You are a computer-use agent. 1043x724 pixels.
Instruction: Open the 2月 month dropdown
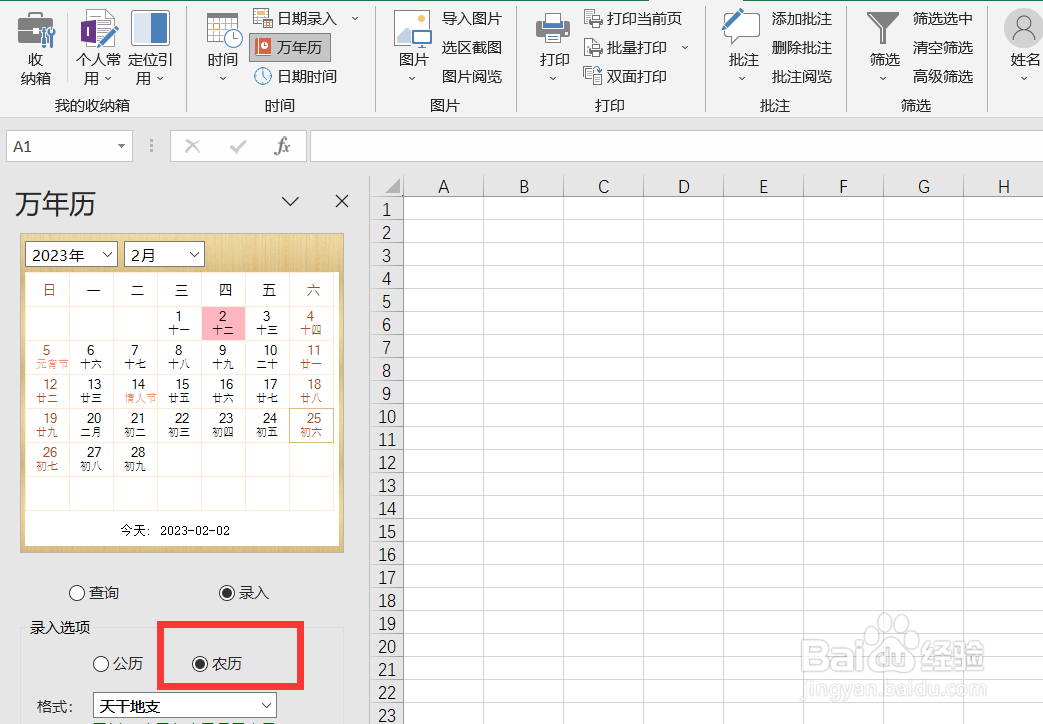pos(164,255)
